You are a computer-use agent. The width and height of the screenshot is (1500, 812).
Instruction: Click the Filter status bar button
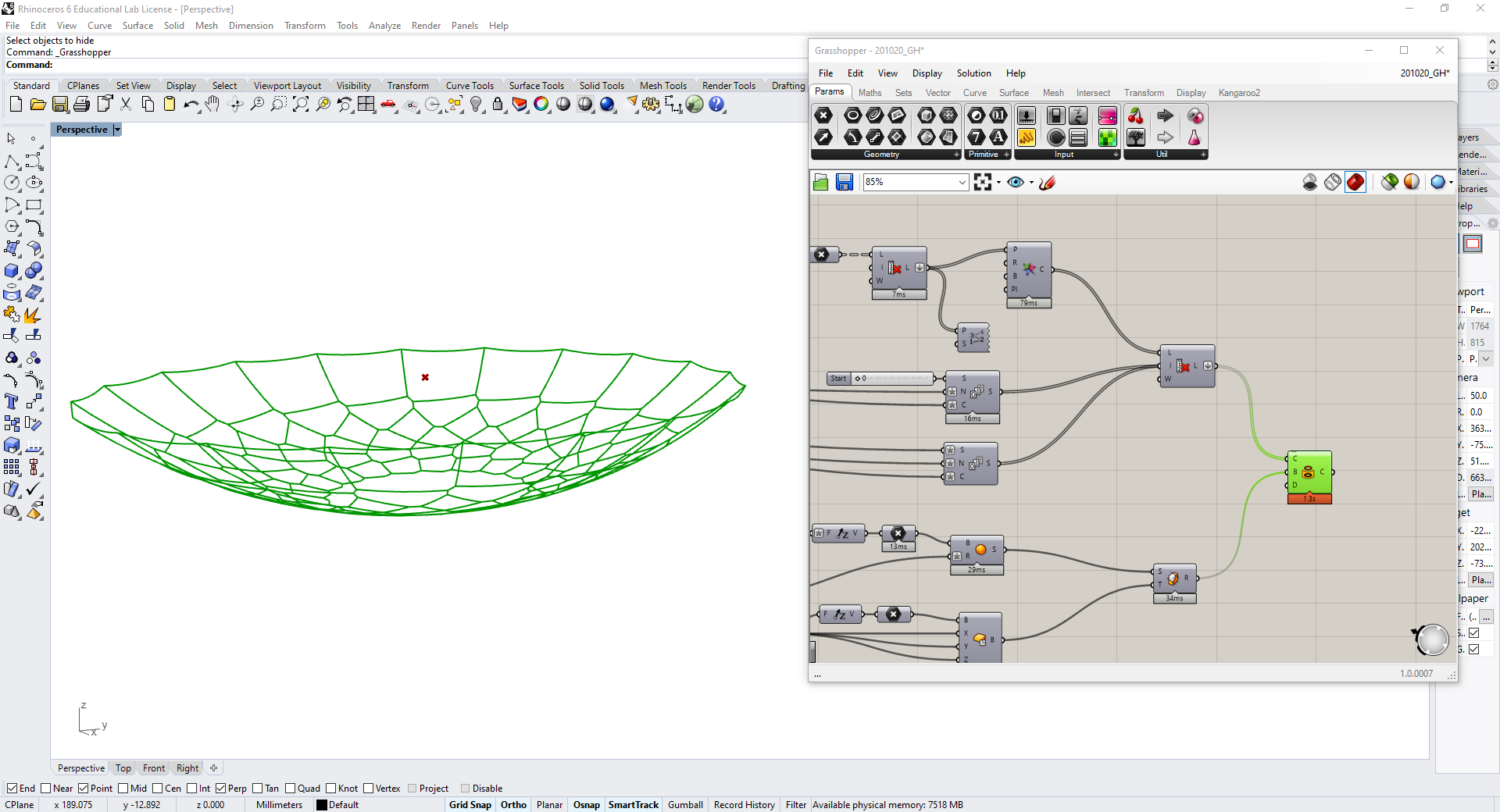[x=796, y=805]
